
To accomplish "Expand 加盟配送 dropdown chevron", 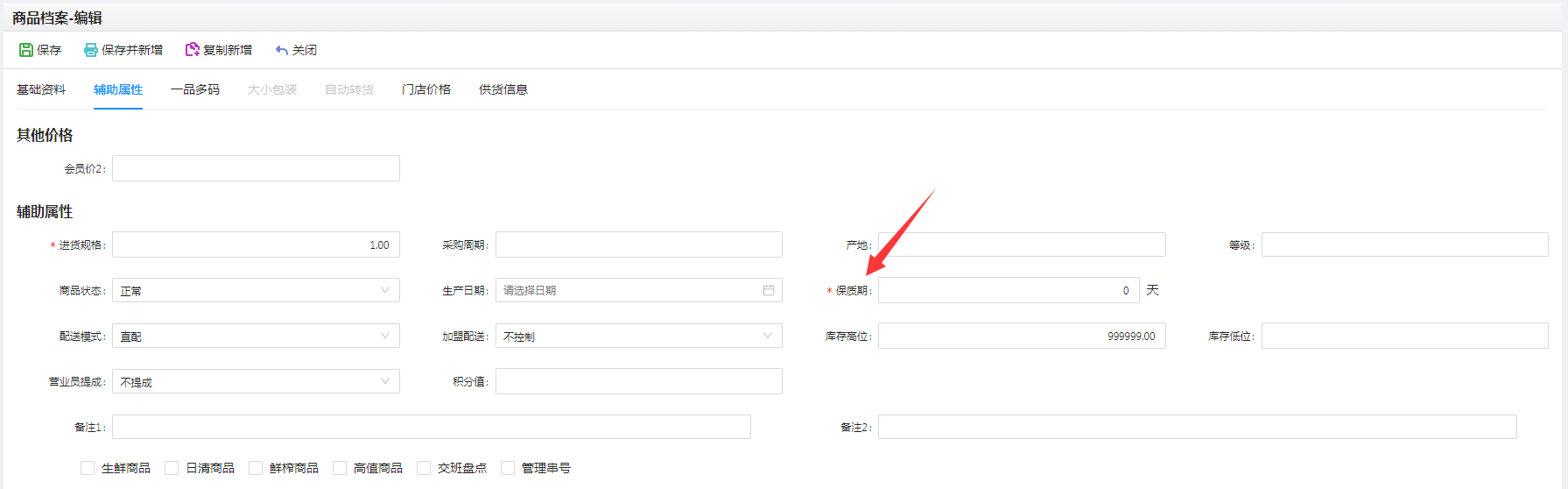I will click(x=768, y=336).
